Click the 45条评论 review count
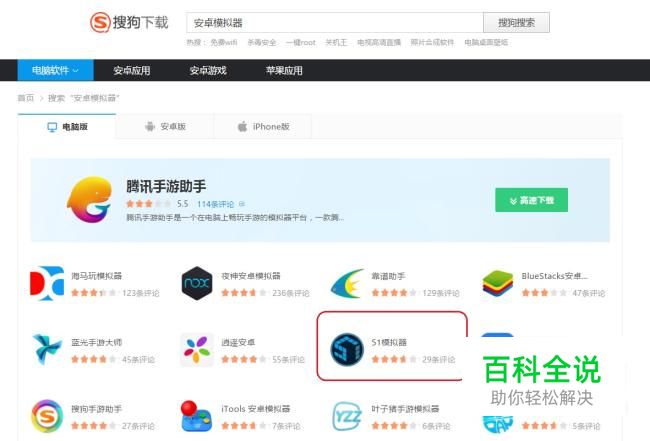 [138, 359]
